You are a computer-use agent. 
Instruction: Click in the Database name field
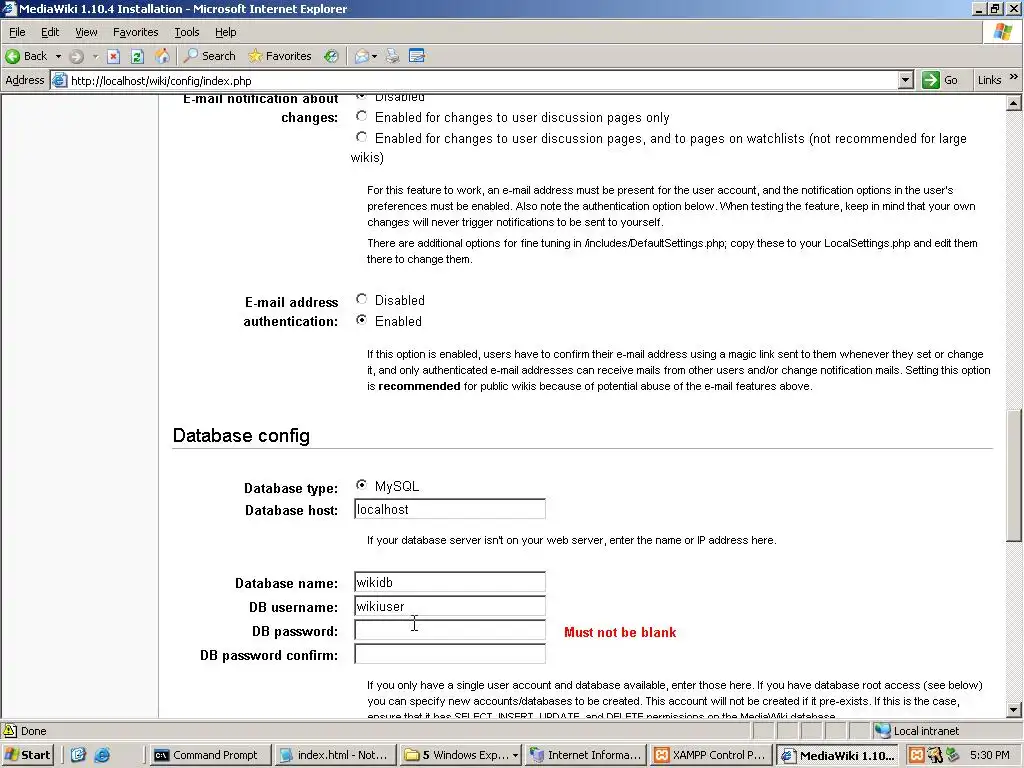tap(450, 583)
